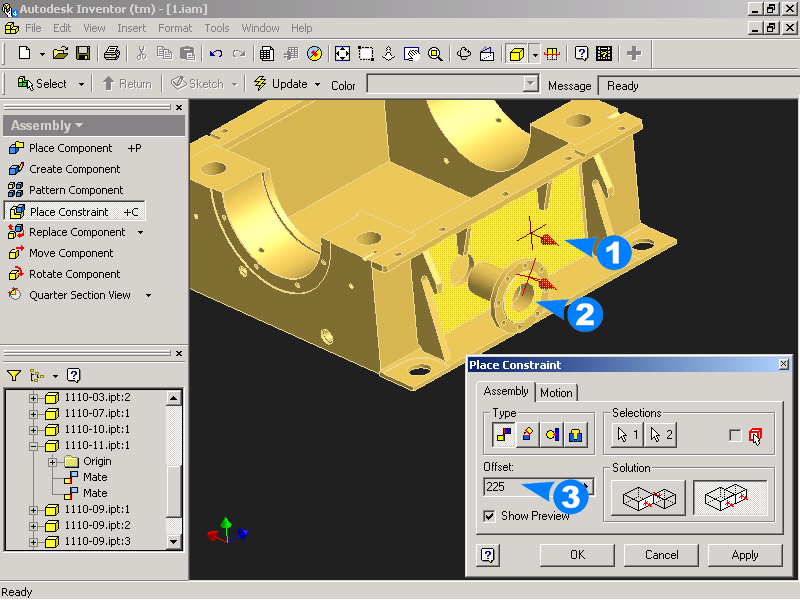Select the Insert constraint type icon
Image resolution: width=800 pixels, height=600 pixels.
click(x=576, y=435)
